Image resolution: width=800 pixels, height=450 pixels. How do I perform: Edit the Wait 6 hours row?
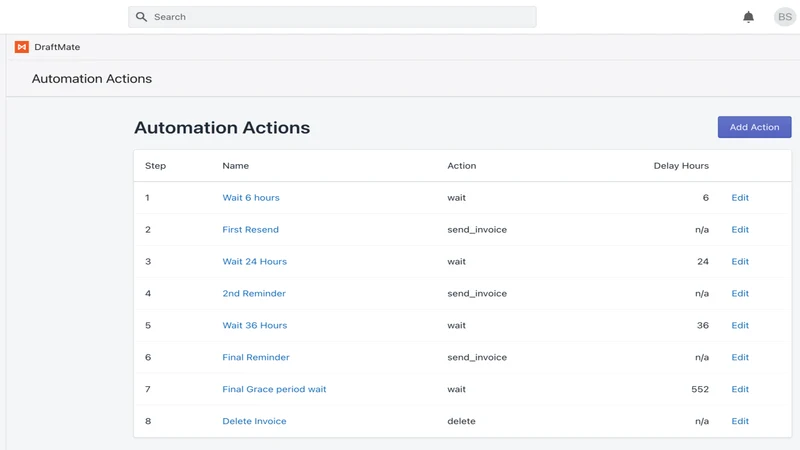pyautogui.click(x=740, y=197)
